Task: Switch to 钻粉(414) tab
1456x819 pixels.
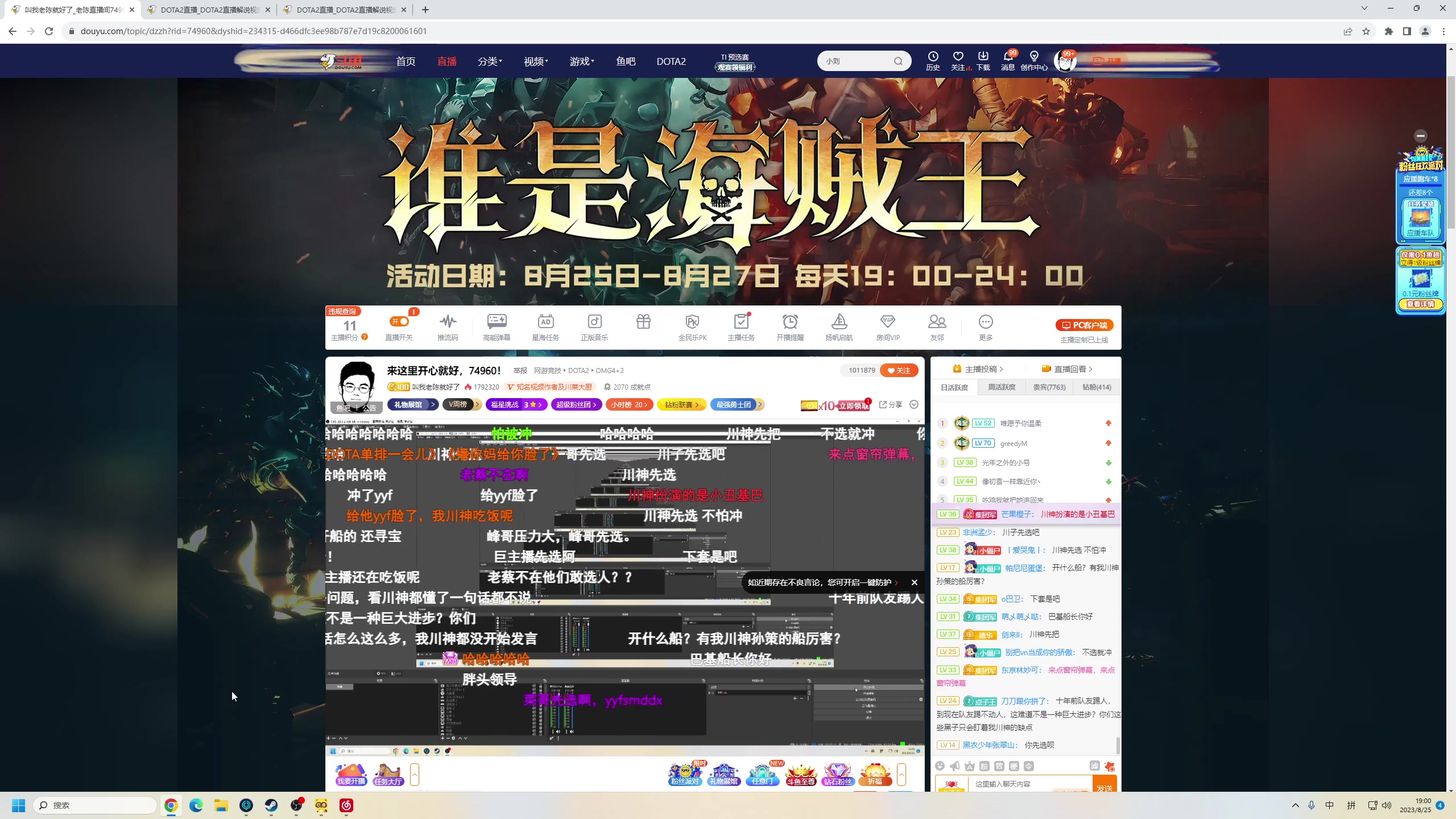Action: [1097, 387]
